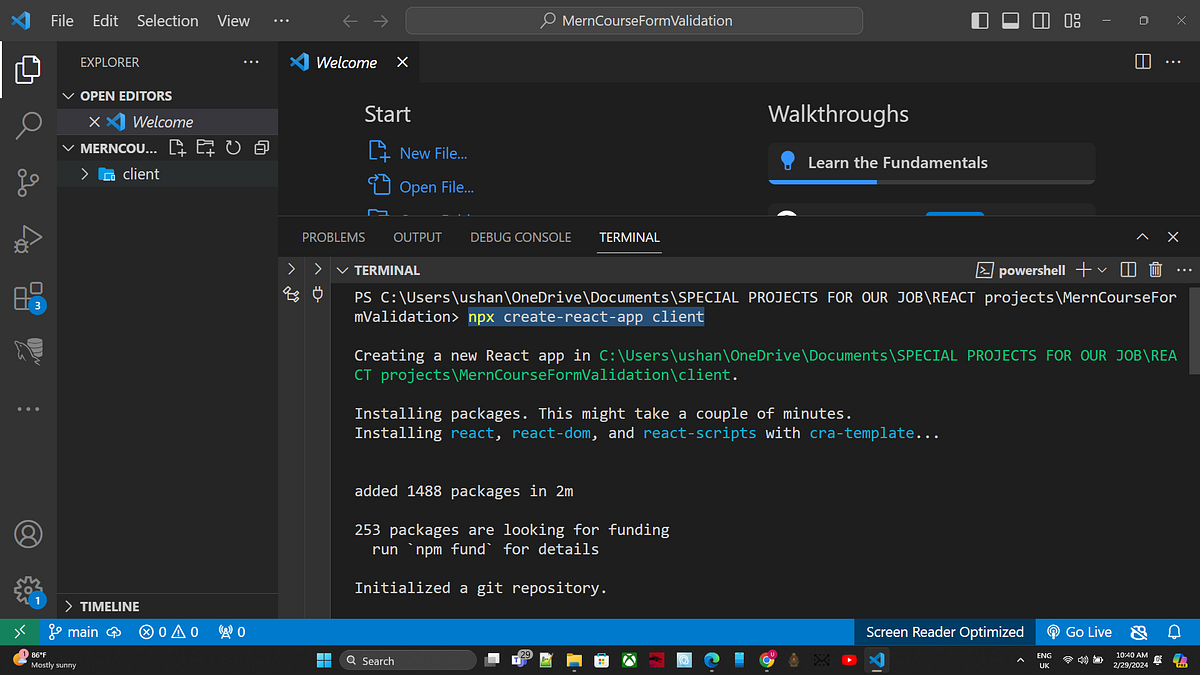Image resolution: width=1200 pixels, height=675 pixels.
Task: Refresh the explorer file tree
Action: click(233, 148)
